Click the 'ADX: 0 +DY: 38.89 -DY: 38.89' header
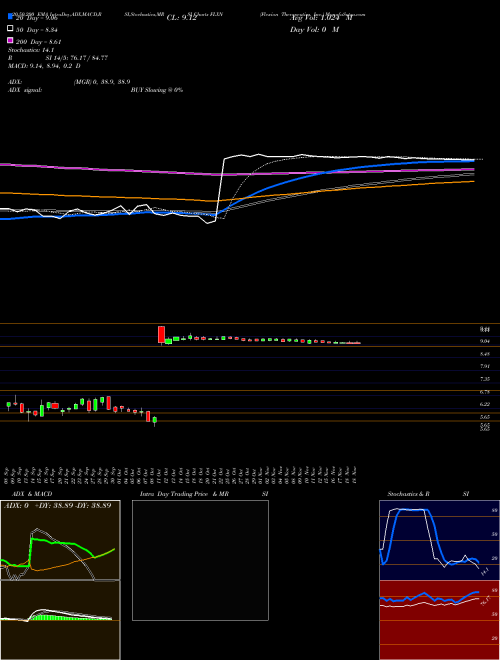The height and width of the screenshot is (660, 500). (x=57, y=506)
